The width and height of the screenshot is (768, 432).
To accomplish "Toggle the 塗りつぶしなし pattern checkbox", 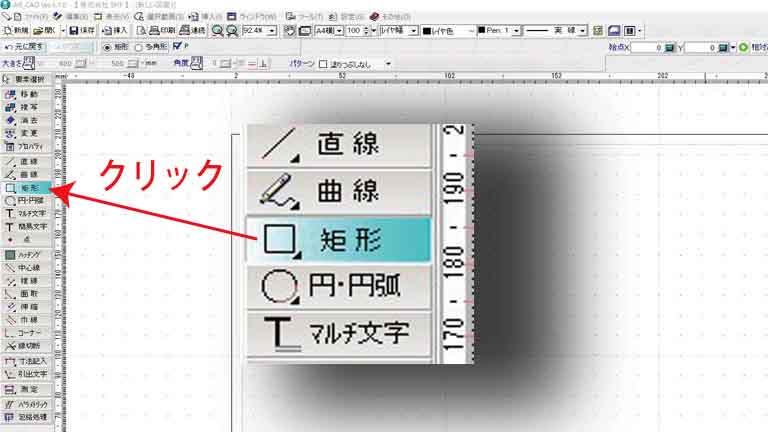I will pyautogui.click(x=323, y=64).
